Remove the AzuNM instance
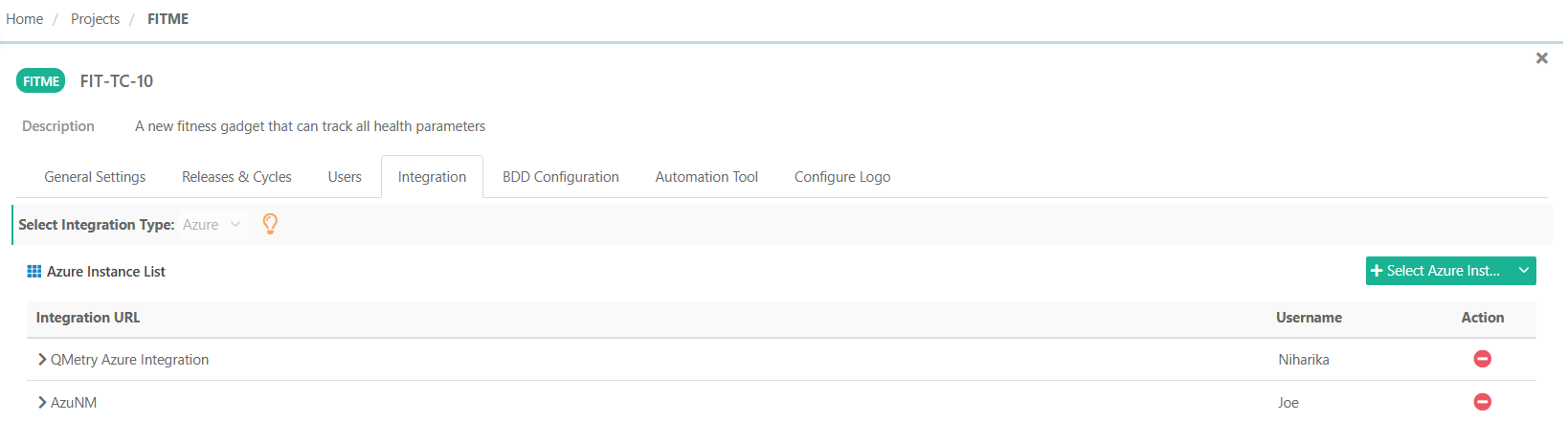 tap(1482, 402)
